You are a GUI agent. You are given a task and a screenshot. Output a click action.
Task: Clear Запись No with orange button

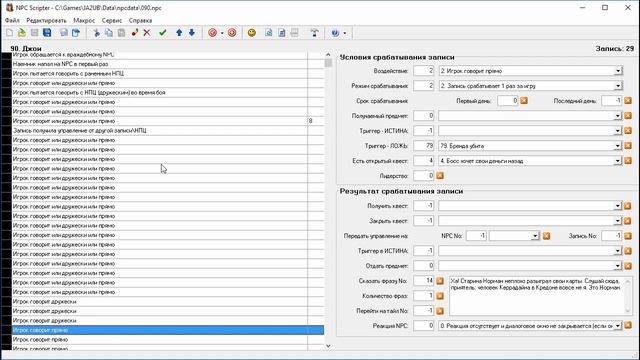click(x=628, y=236)
